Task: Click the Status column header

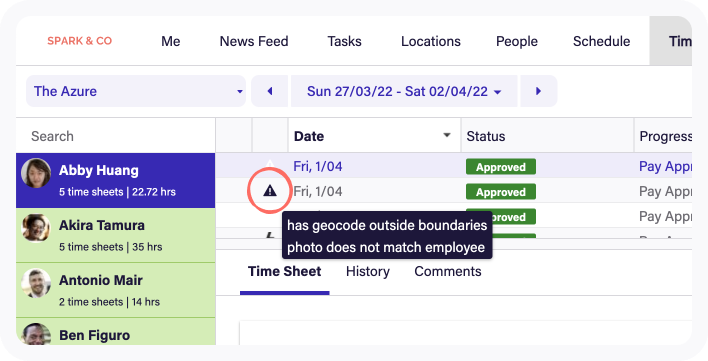Action: [547, 136]
